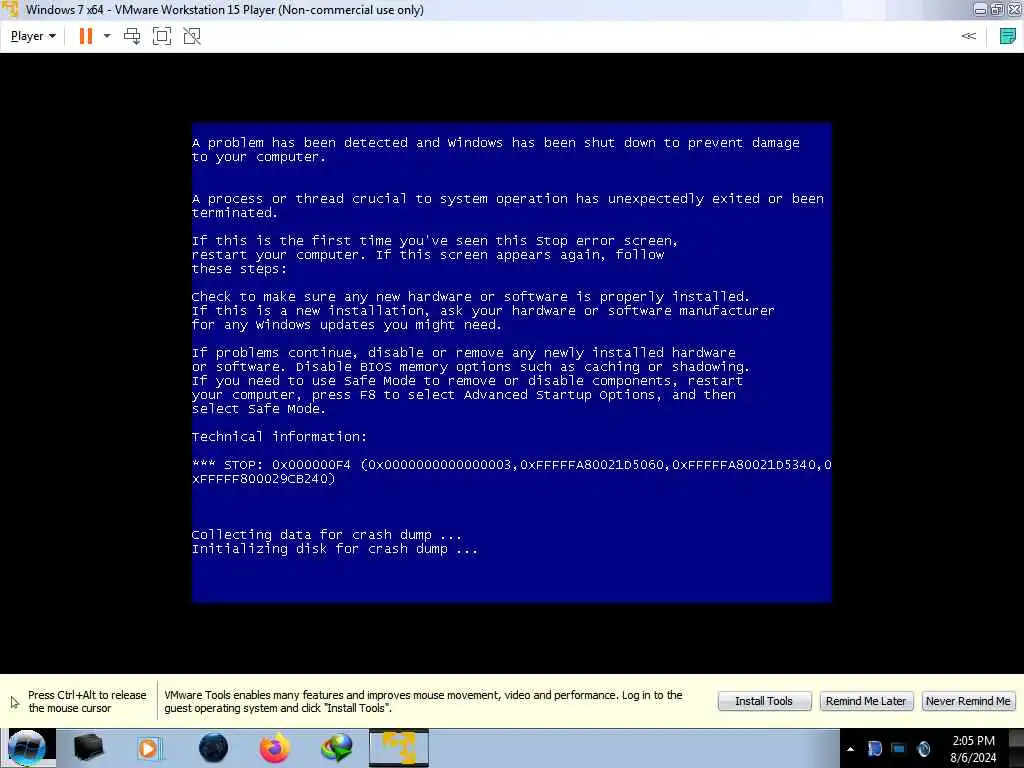
Task: Show hidden system tray icons
Action: pyautogui.click(x=850, y=749)
